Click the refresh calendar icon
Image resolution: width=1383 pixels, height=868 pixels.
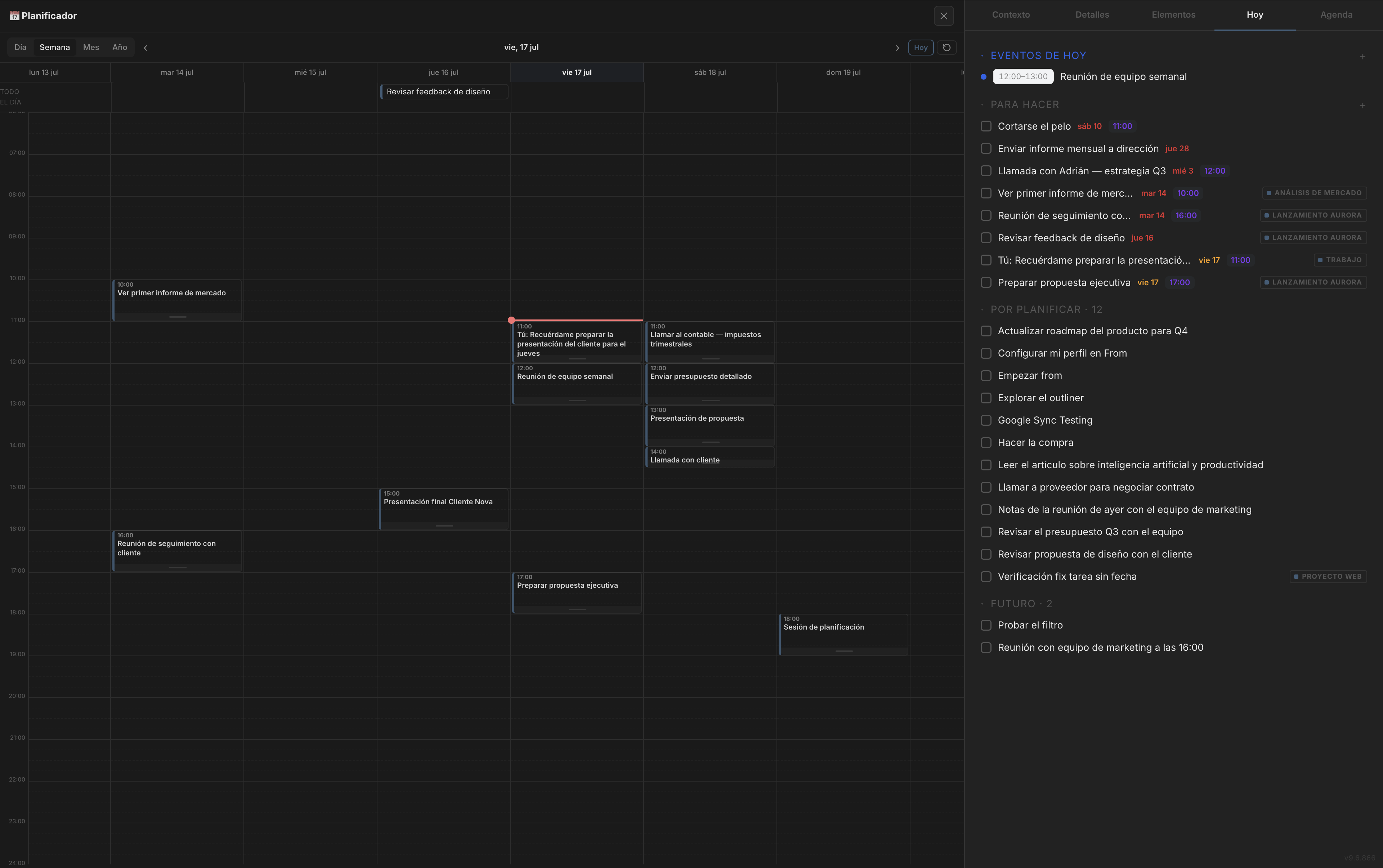tap(946, 48)
